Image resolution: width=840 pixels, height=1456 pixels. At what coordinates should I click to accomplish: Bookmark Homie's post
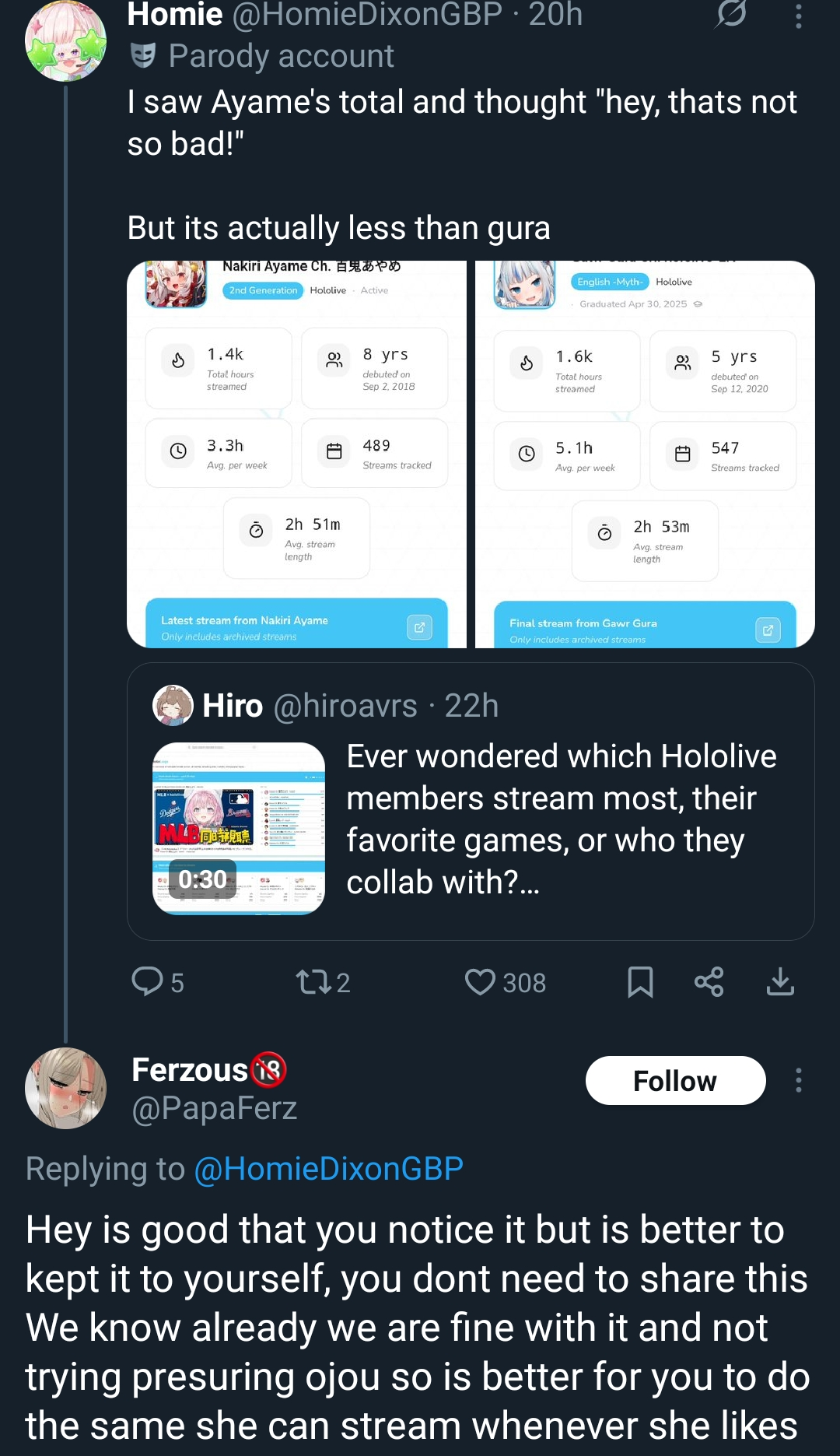640,982
